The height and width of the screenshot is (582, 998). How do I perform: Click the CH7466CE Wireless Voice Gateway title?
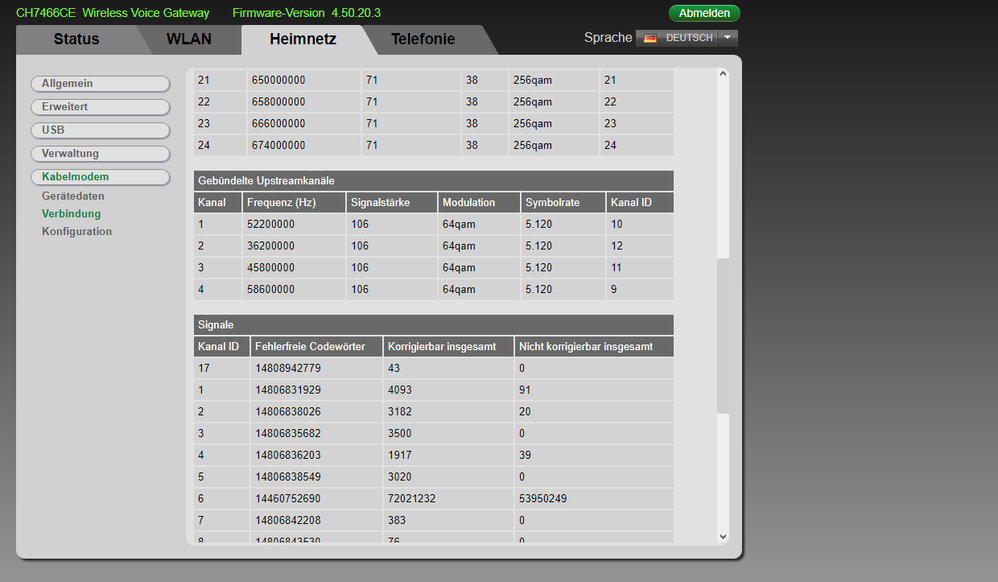tap(113, 13)
